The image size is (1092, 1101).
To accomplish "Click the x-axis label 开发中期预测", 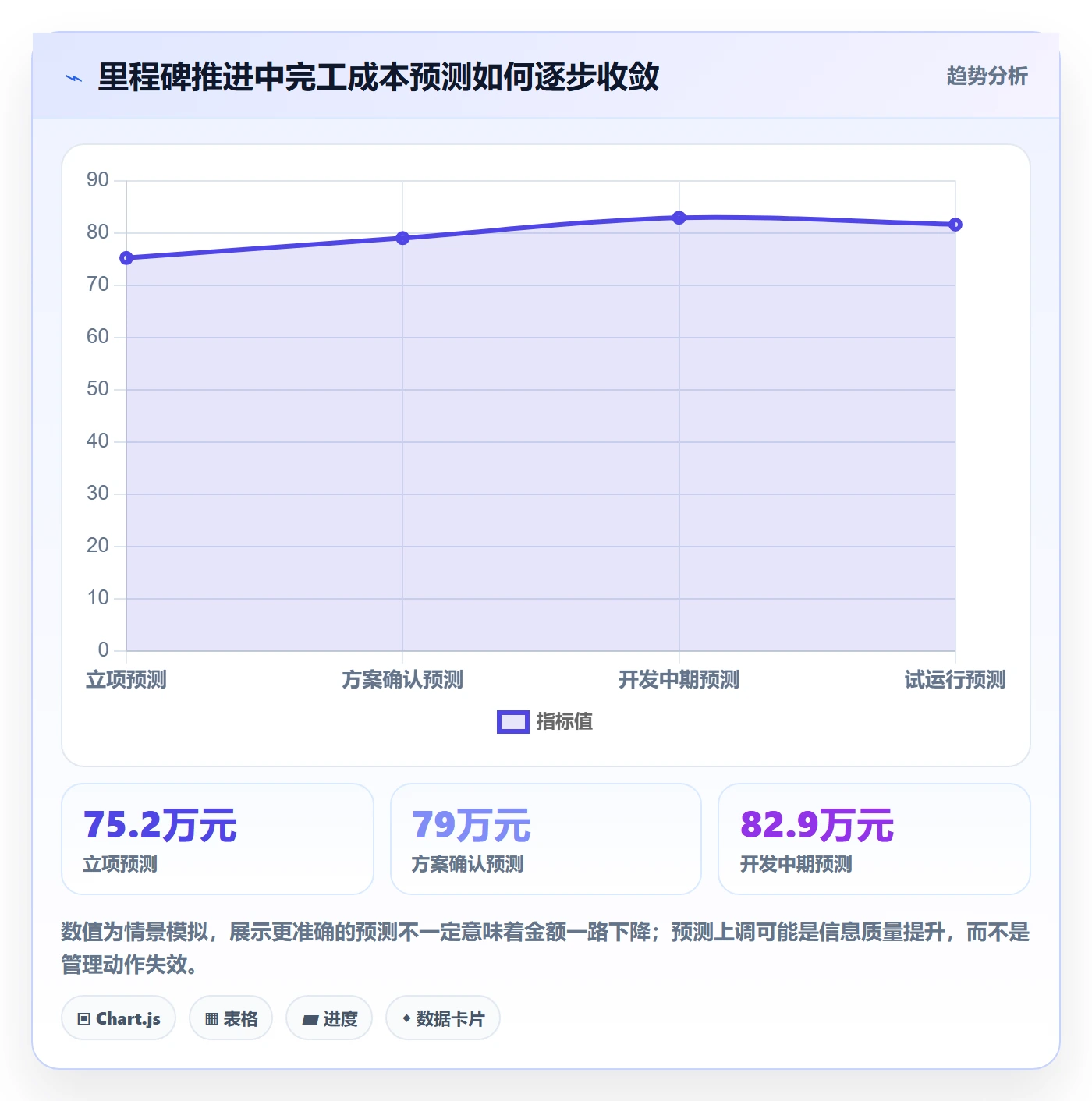I will tap(679, 679).
